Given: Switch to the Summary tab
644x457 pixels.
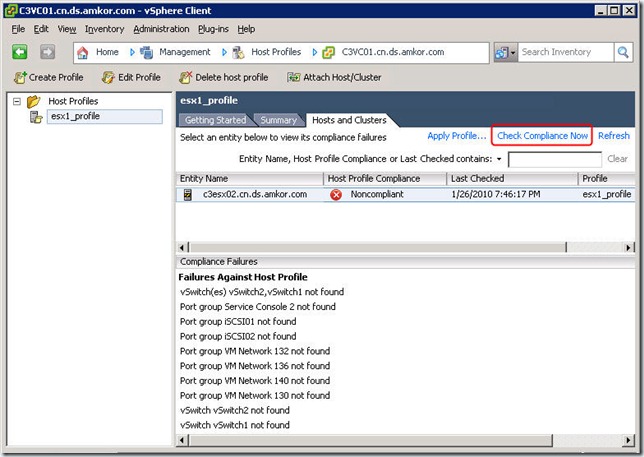Looking at the screenshot, I should pyautogui.click(x=278, y=120).
